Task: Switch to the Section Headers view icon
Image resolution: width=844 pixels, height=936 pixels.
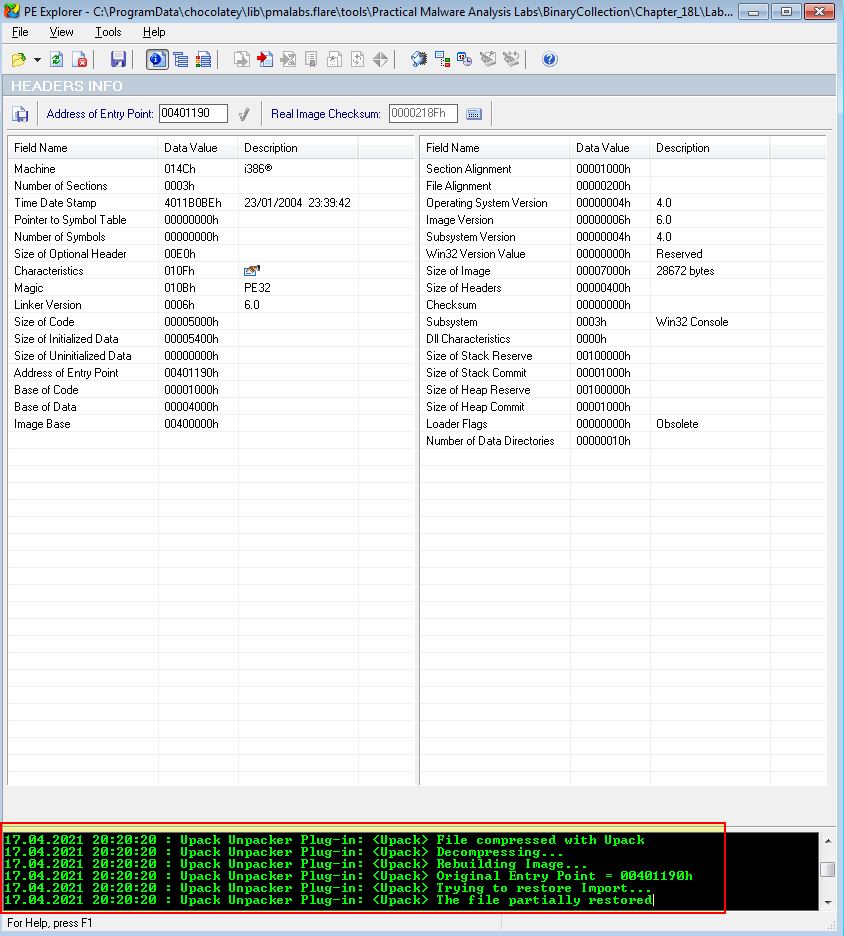Action: tap(204, 60)
